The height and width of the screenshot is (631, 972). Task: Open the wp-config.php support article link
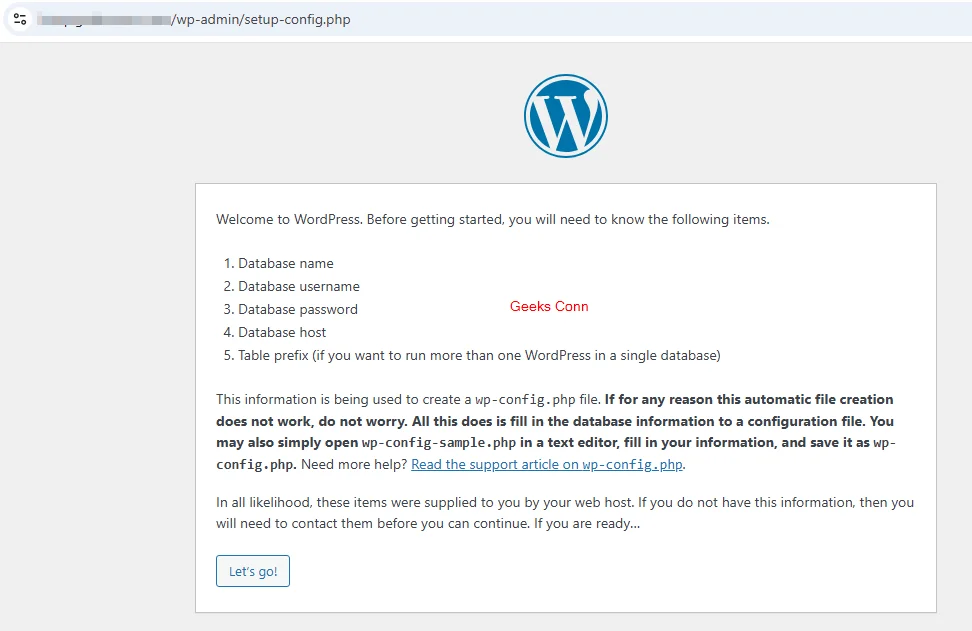[546, 464]
